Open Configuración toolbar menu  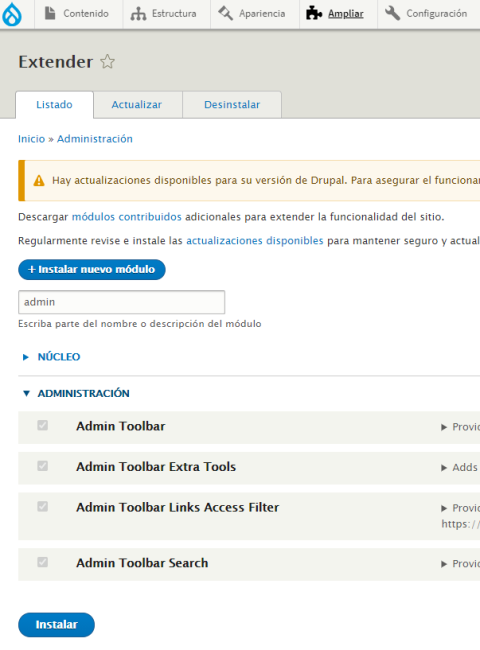click(x=429, y=14)
